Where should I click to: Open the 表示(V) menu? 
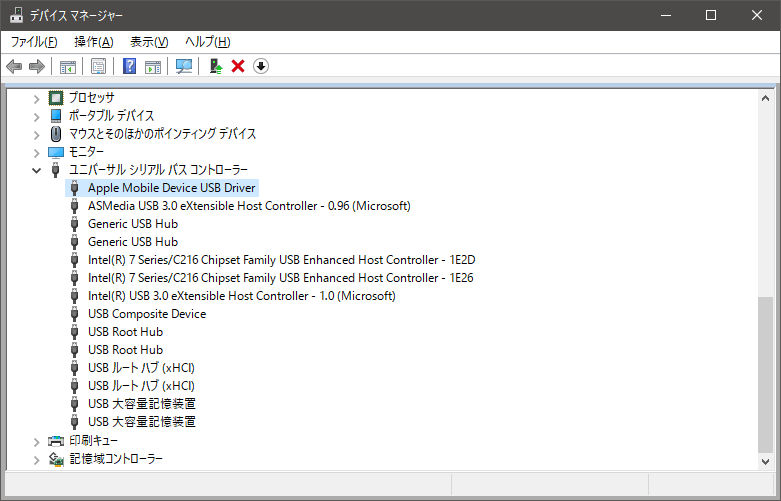149,42
